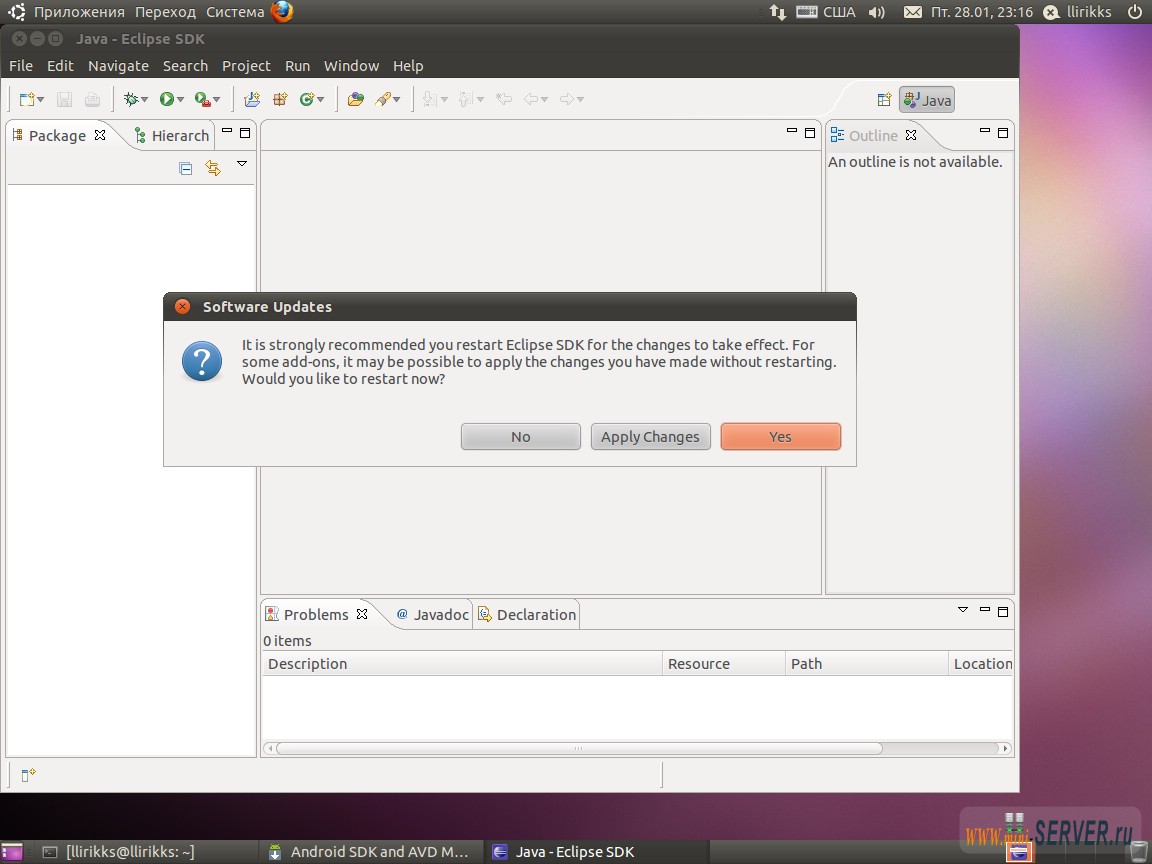Click the Print icon in toolbar
Screen dimensions: 1152x864
[x=93, y=99]
